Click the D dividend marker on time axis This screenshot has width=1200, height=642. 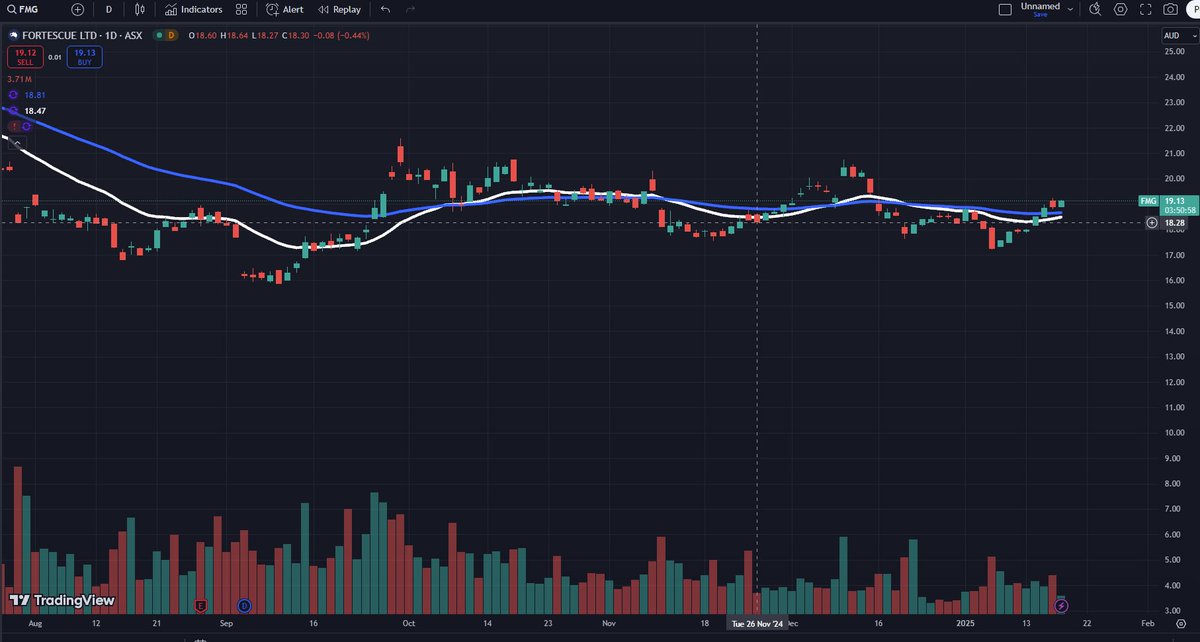click(x=245, y=605)
